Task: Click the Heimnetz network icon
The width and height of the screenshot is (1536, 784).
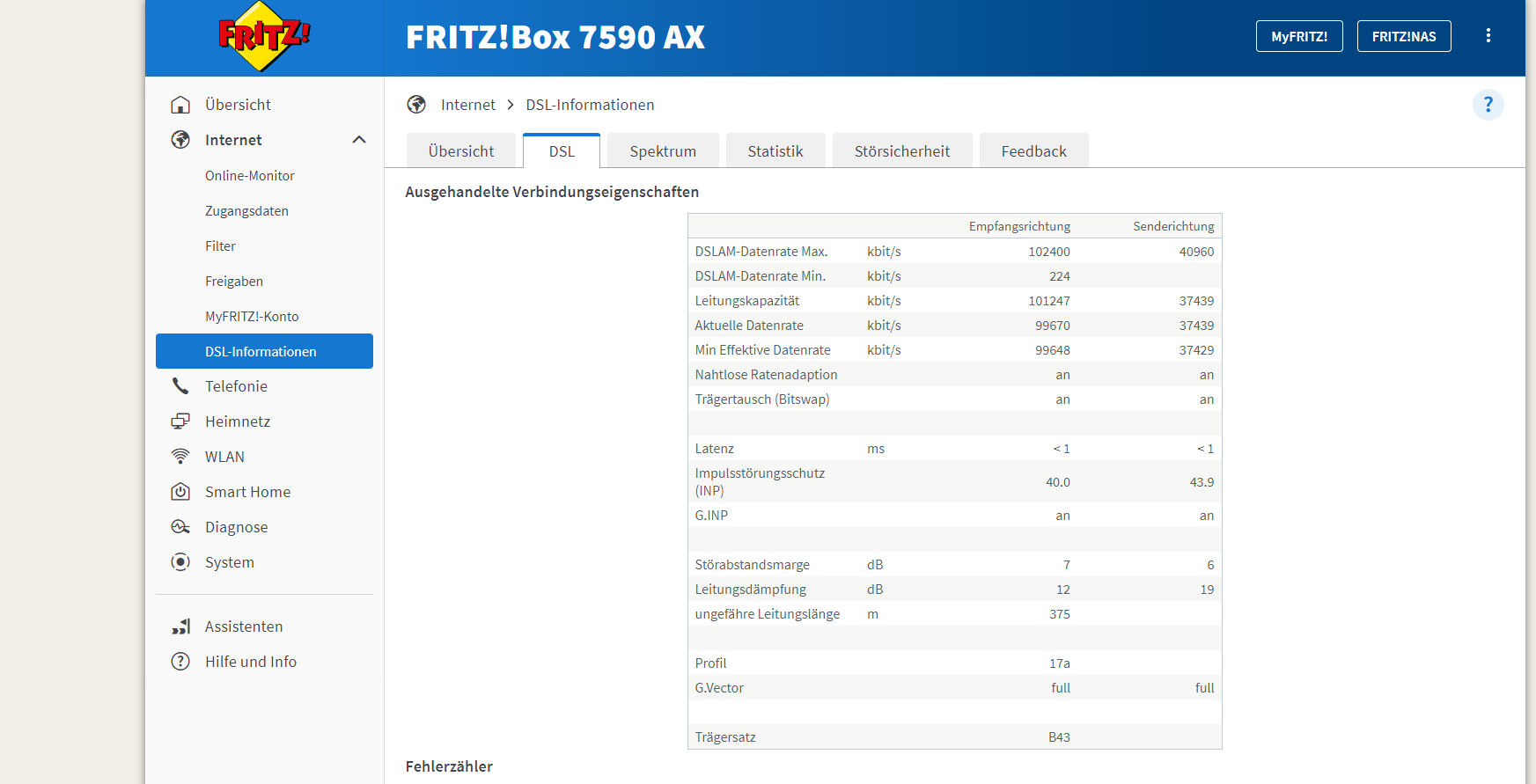Action: coord(180,421)
